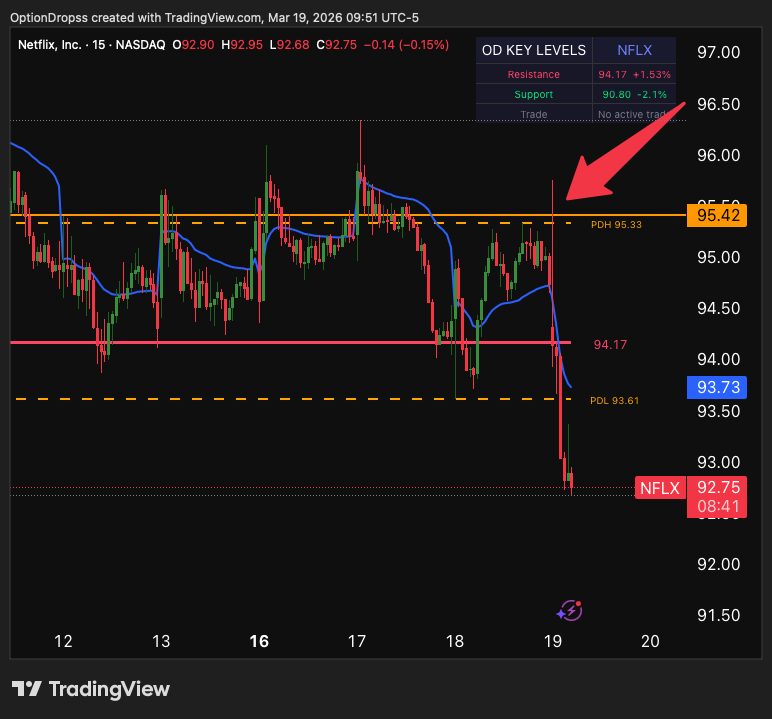The height and width of the screenshot is (719, 772).
Task: Click the 92.00 price axis label
Action: 718,564
